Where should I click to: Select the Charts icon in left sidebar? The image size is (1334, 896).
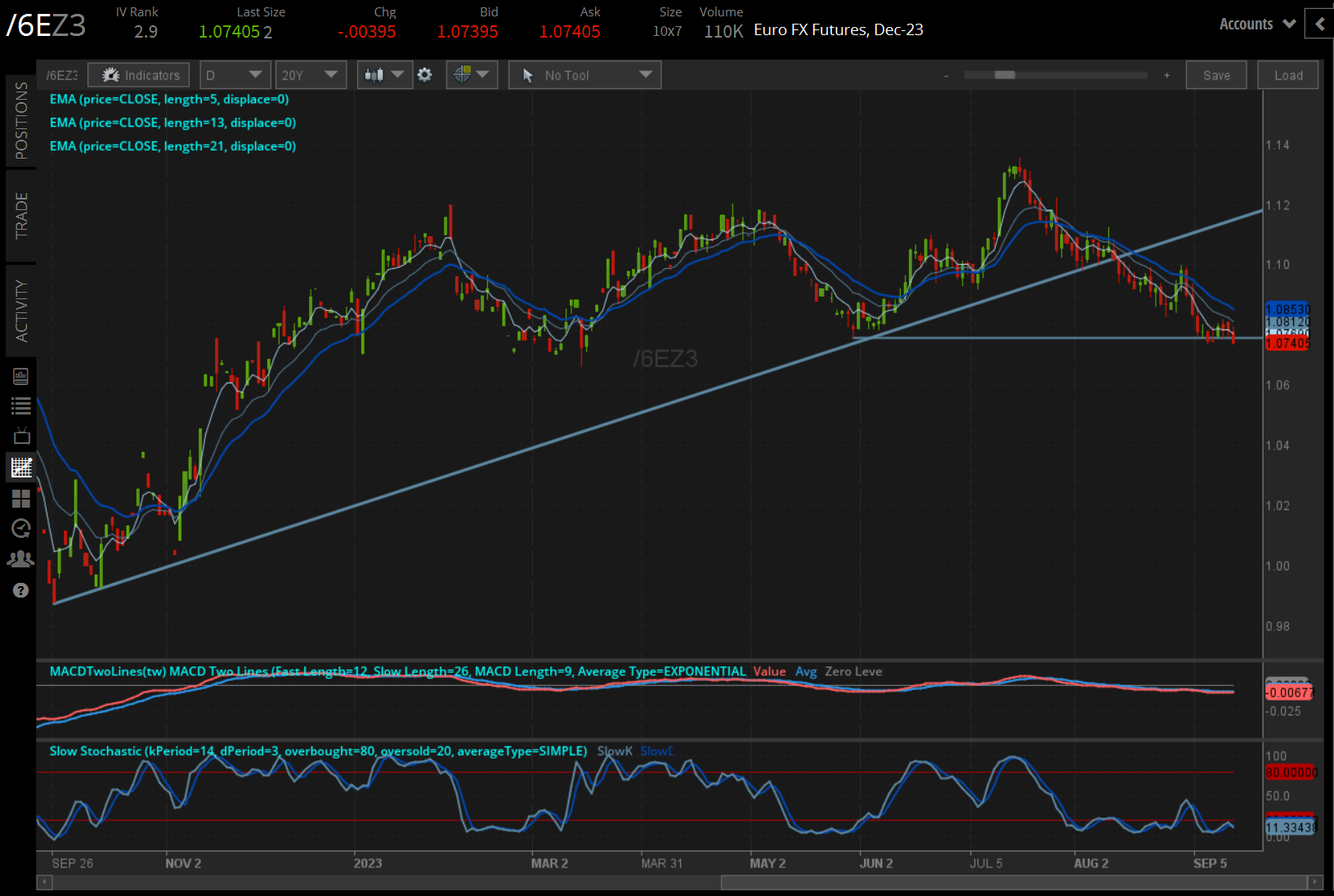(21, 468)
